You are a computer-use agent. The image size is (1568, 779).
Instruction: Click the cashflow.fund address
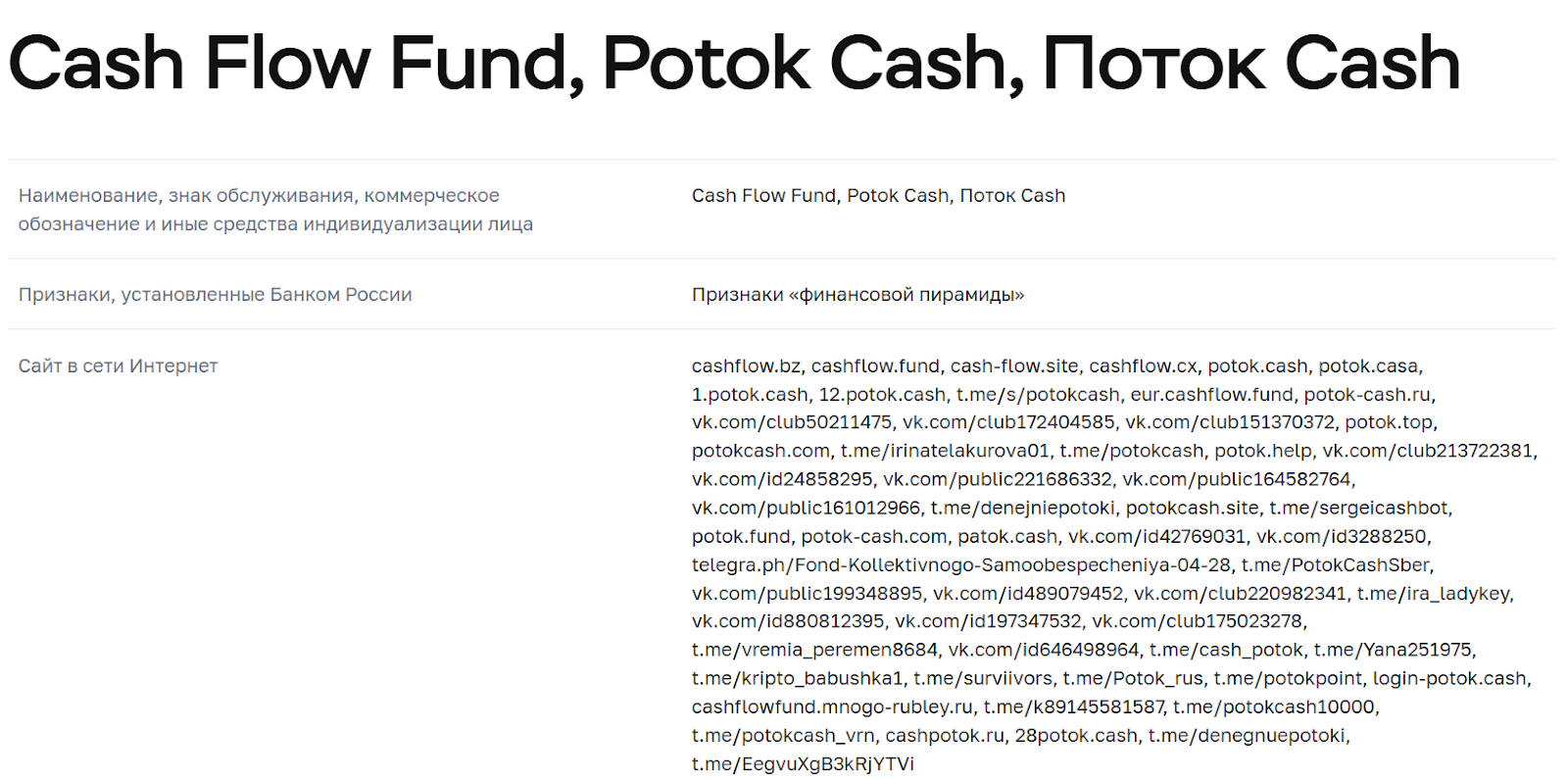875,365
